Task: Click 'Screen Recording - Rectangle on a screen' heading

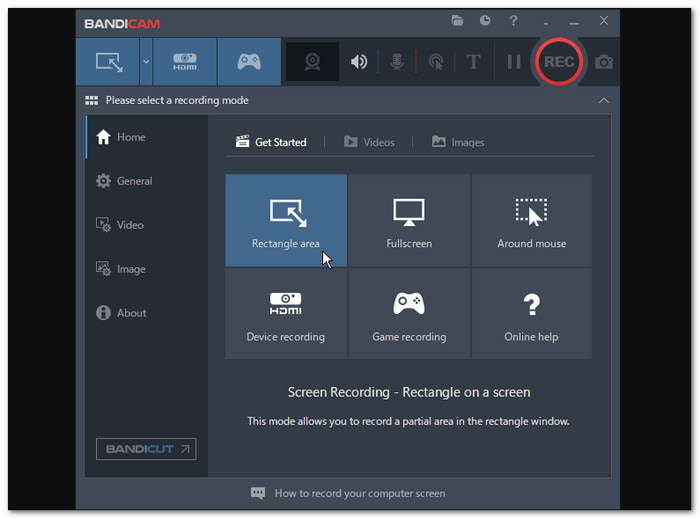Action: (x=409, y=392)
